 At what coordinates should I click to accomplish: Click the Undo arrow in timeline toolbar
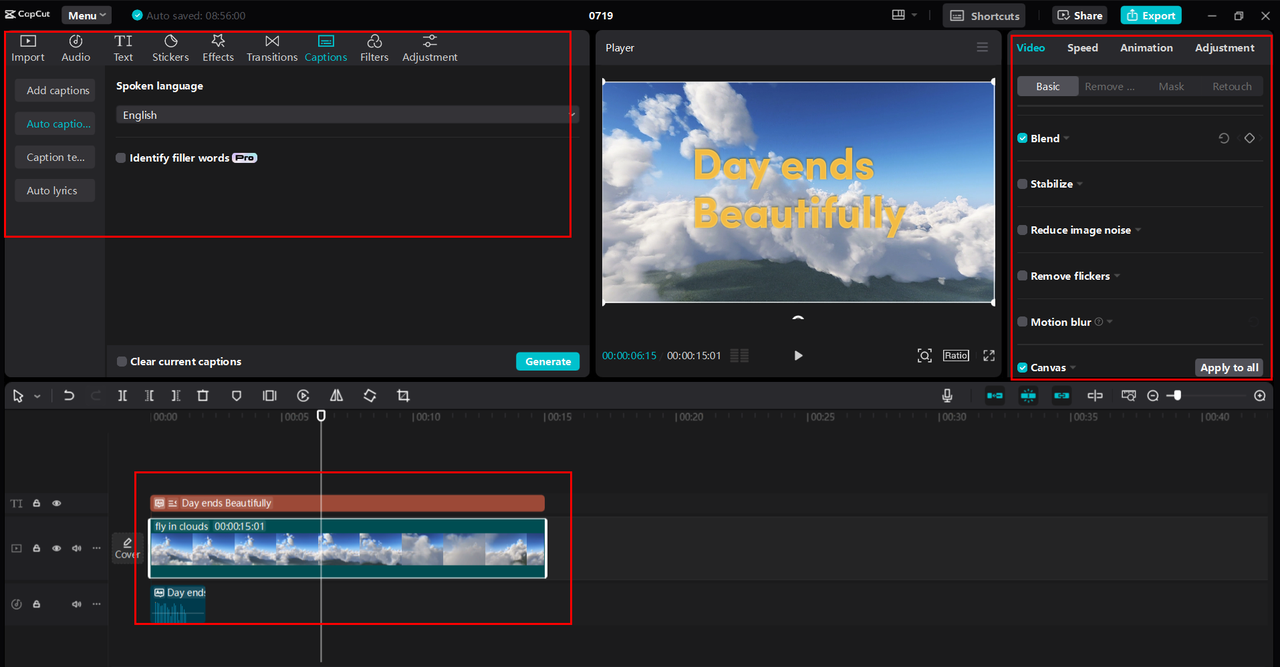(x=69, y=396)
